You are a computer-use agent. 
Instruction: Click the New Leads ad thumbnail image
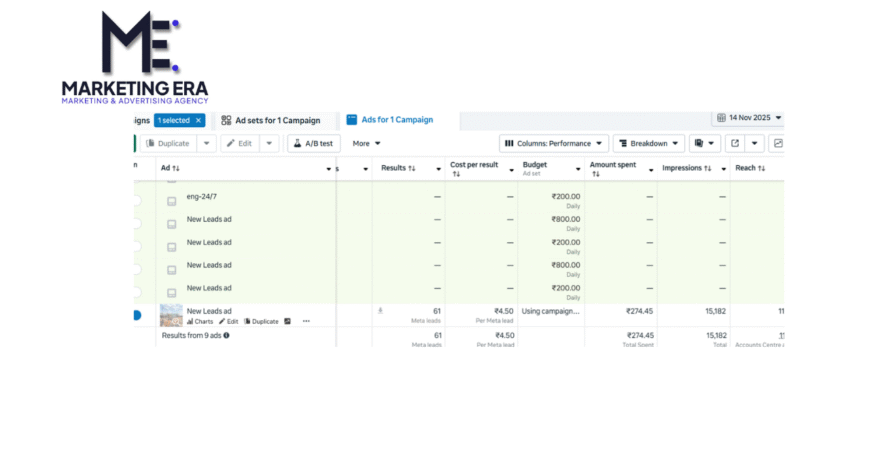coord(171,315)
